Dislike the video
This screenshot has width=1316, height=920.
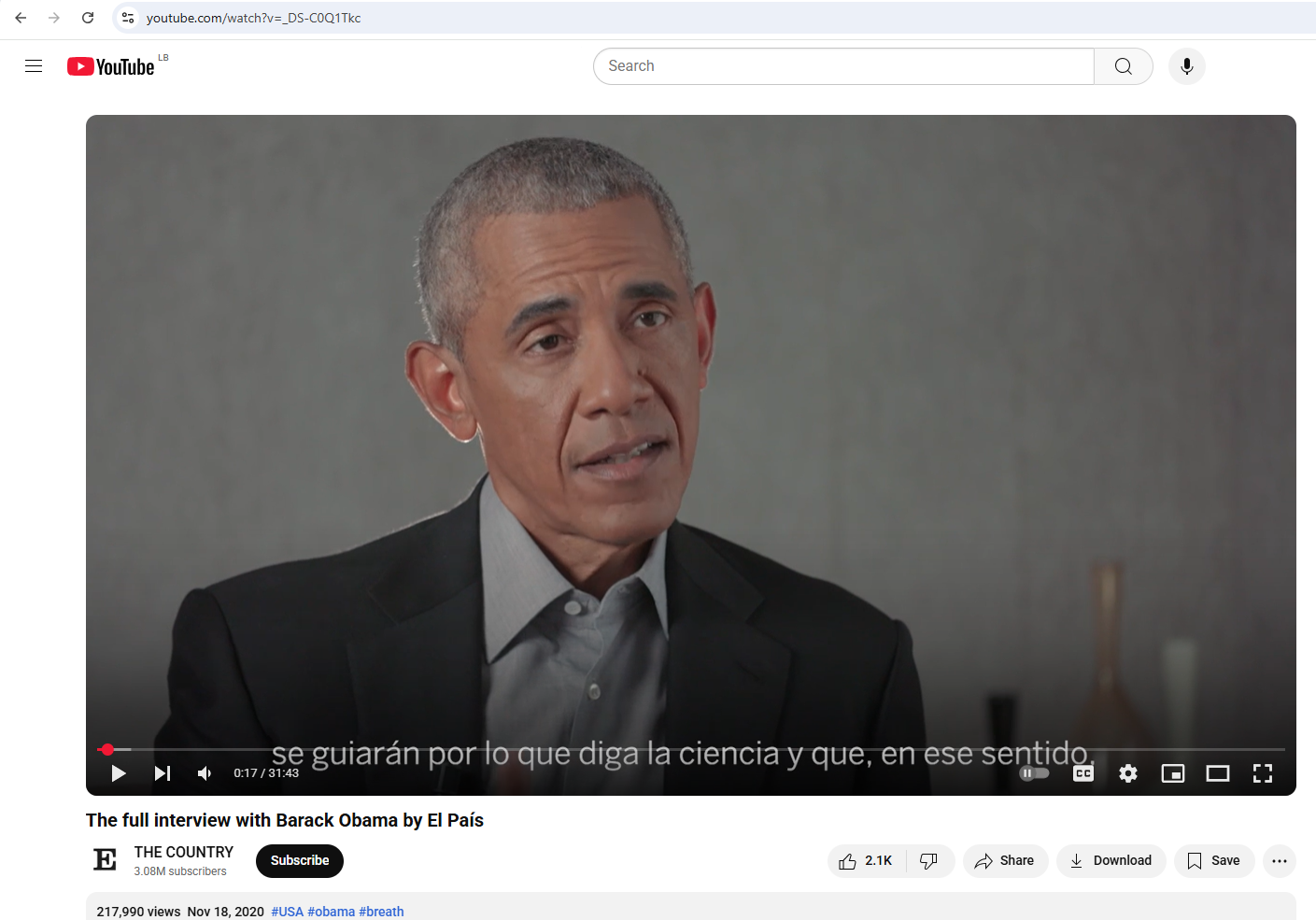928,860
